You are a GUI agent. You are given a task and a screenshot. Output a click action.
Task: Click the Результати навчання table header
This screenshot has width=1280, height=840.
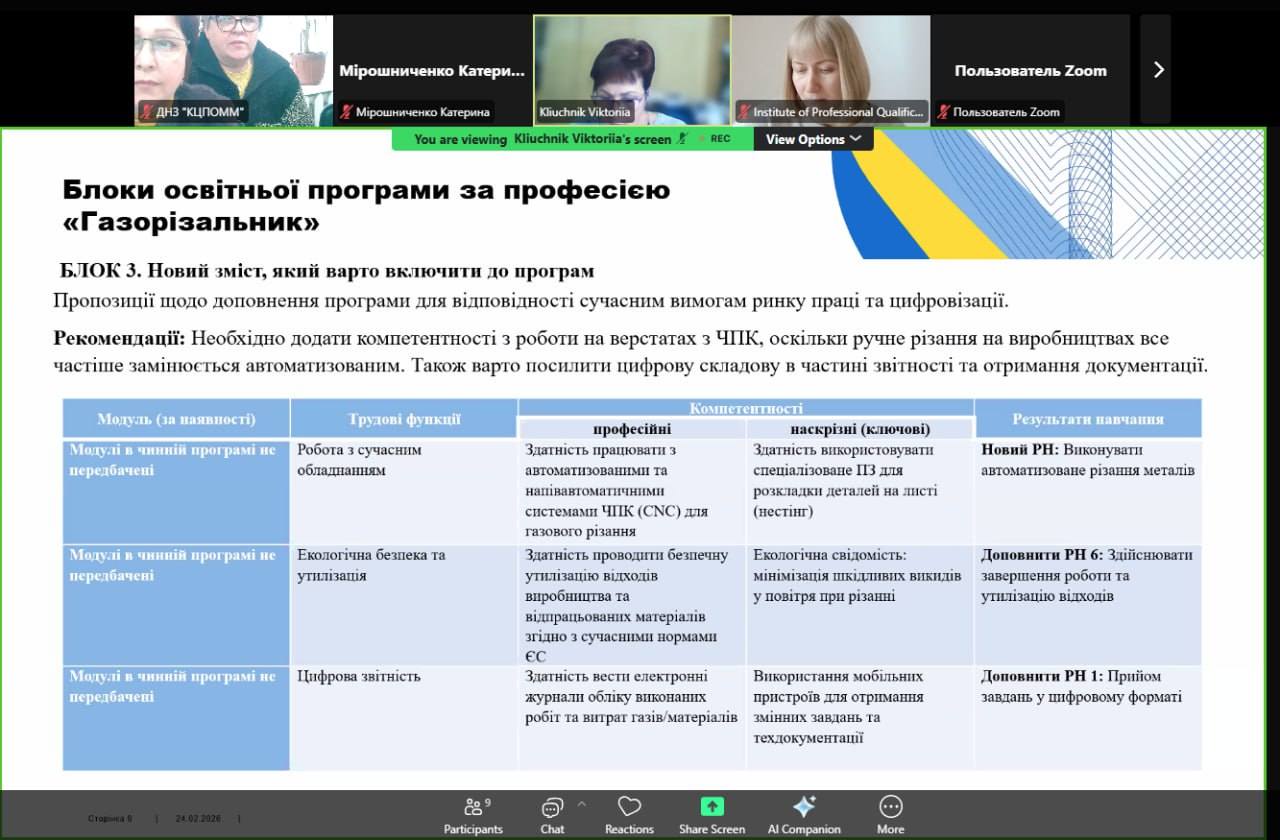(1087, 419)
